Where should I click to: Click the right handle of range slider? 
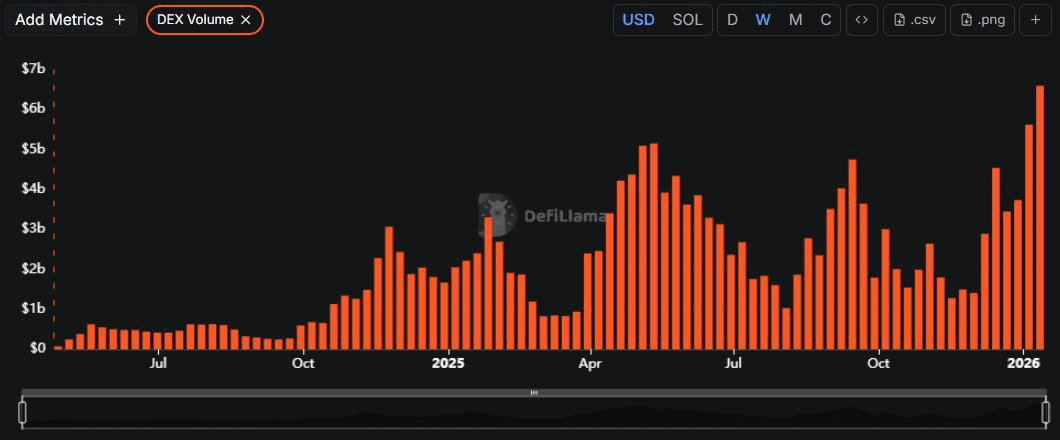[x=1046, y=412]
